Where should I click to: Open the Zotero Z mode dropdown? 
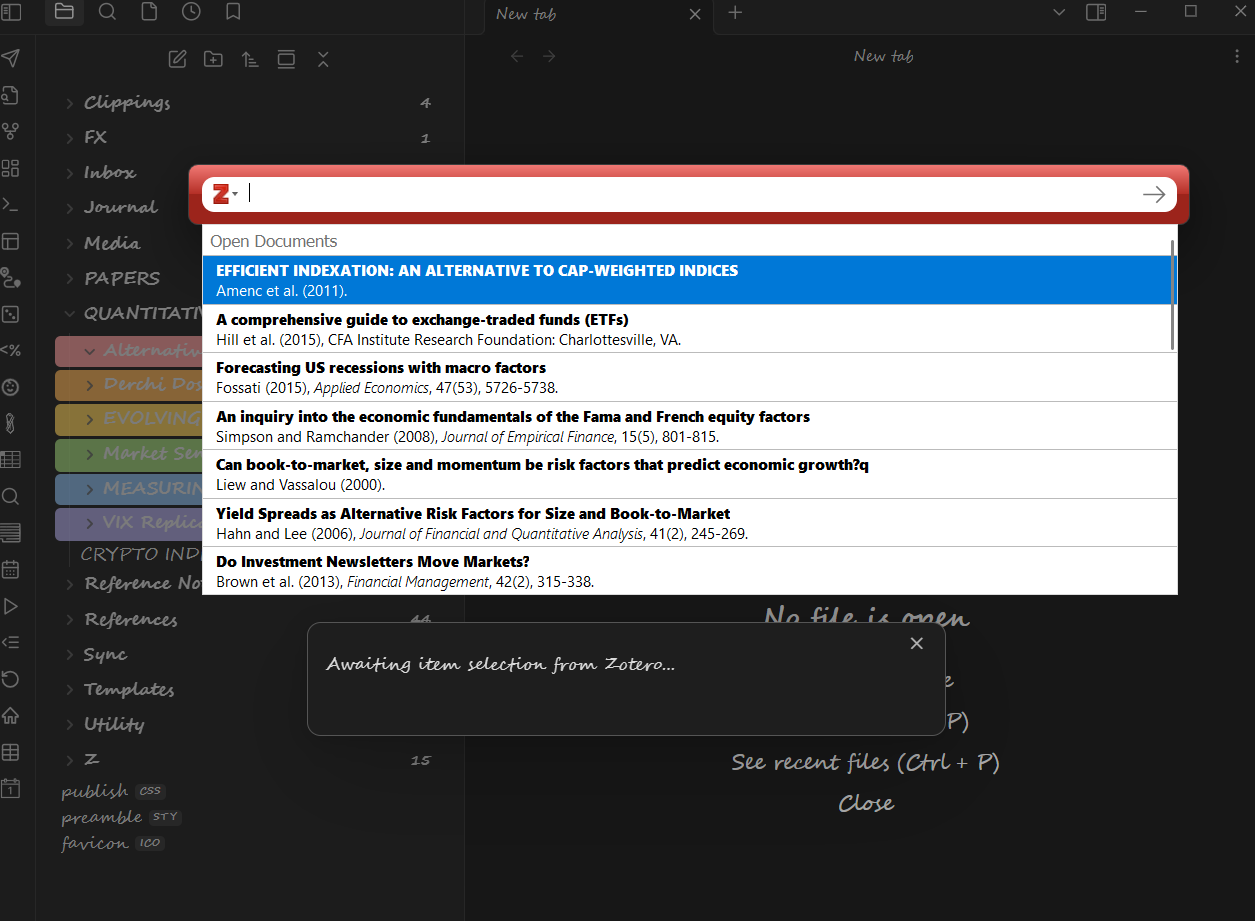pyautogui.click(x=225, y=194)
